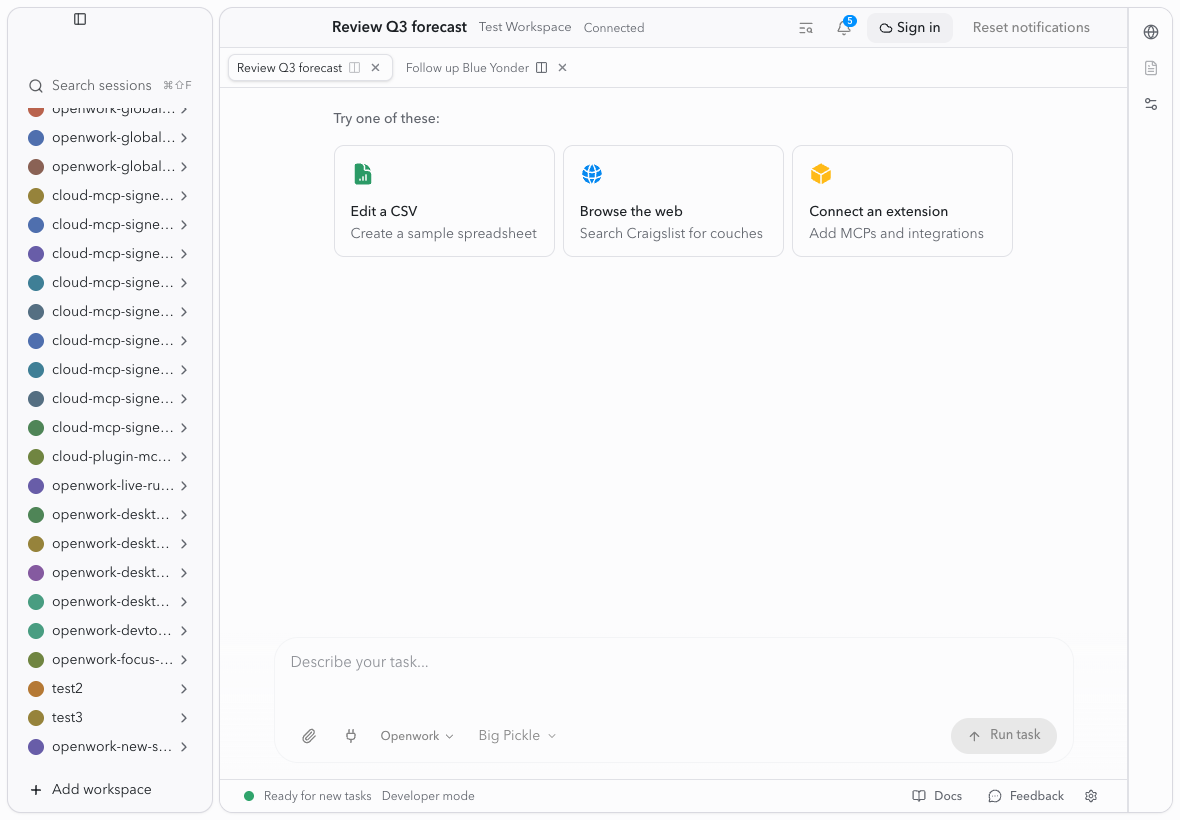Open the Openwork agent dropdown
The width and height of the screenshot is (1180, 820).
click(417, 736)
